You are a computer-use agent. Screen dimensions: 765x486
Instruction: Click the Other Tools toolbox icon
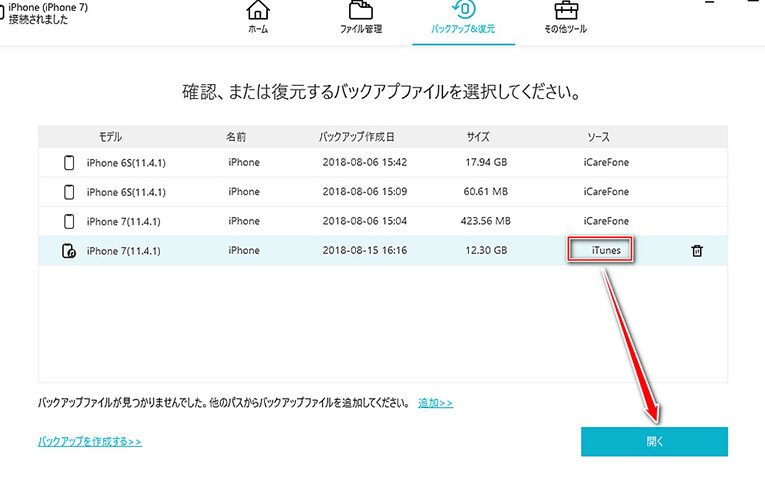tap(564, 10)
